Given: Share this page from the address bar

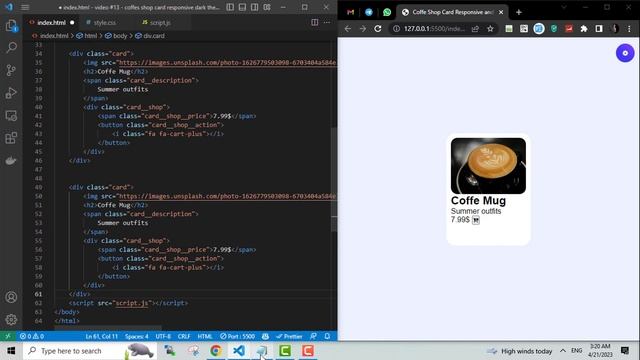Looking at the screenshot, I should pyautogui.click(x=475, y=29).
